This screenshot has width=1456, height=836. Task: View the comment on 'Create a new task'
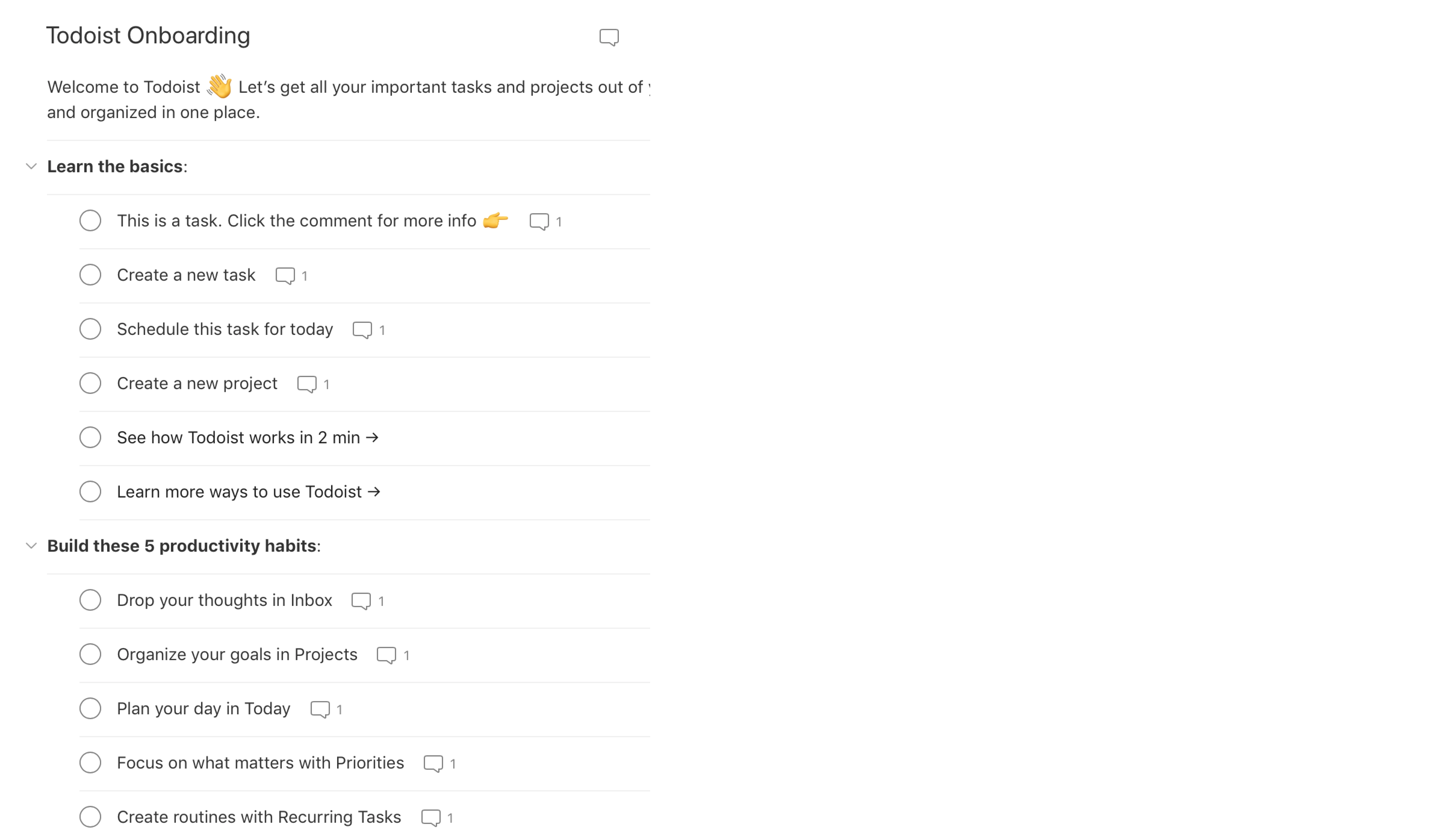285,276
